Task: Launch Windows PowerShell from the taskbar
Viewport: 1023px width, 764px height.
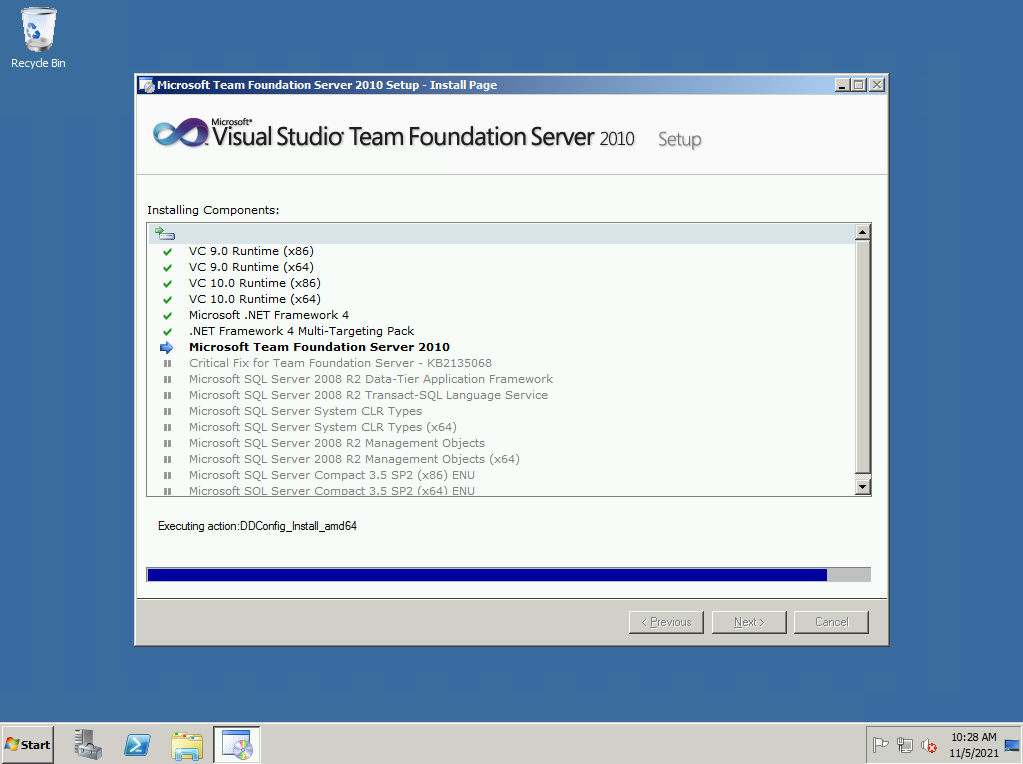Action: (137, 745)
